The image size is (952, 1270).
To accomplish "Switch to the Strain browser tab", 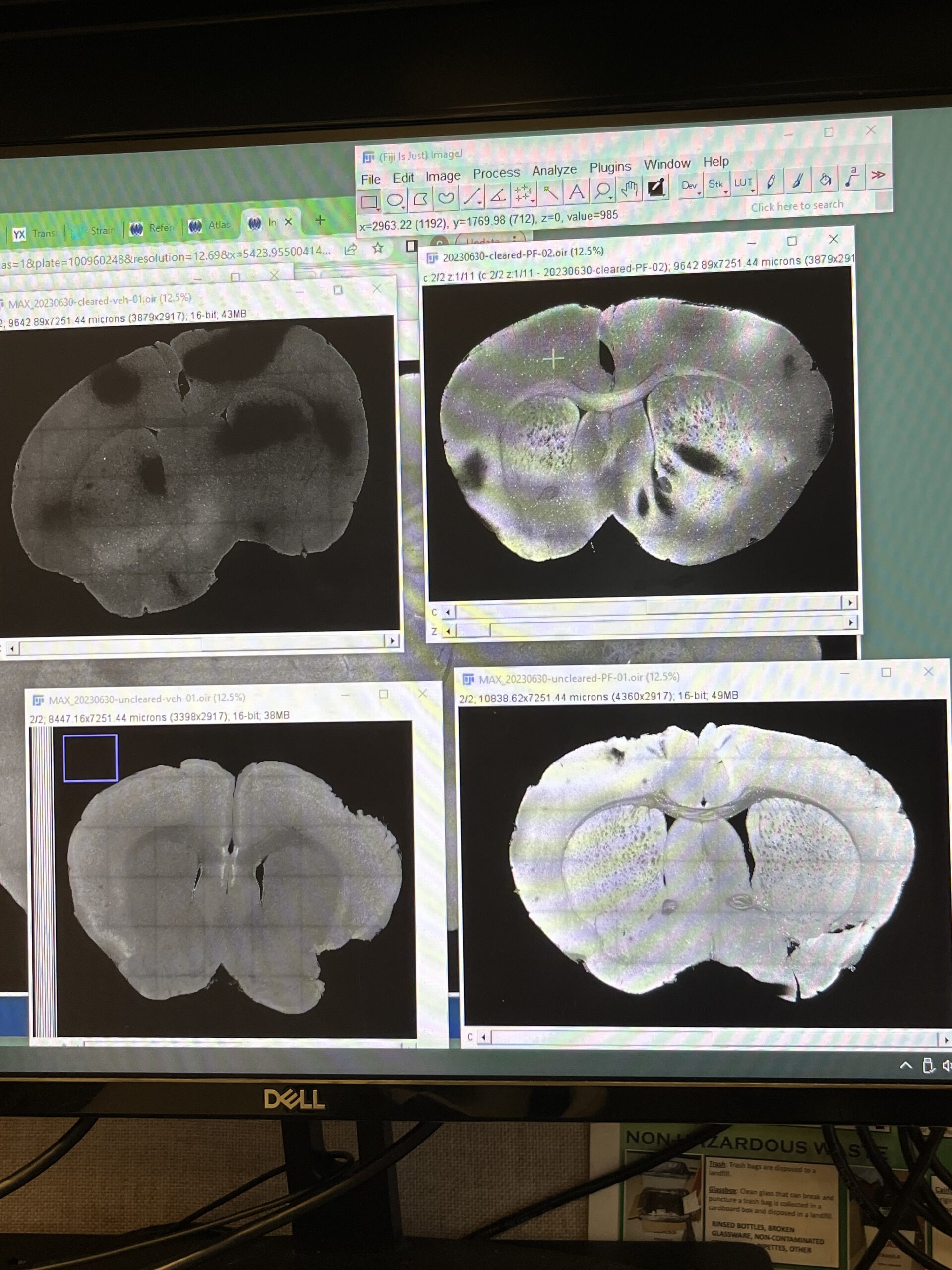I will click(95, 231).
